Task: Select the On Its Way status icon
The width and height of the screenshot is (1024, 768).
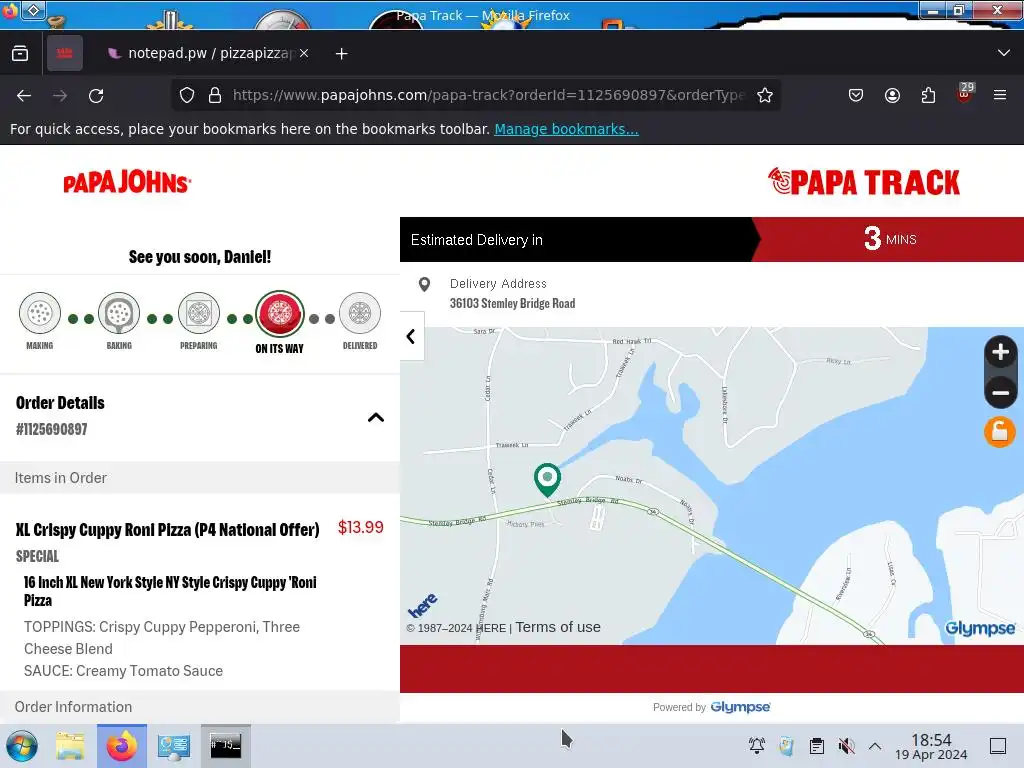Action: point(280,313)
